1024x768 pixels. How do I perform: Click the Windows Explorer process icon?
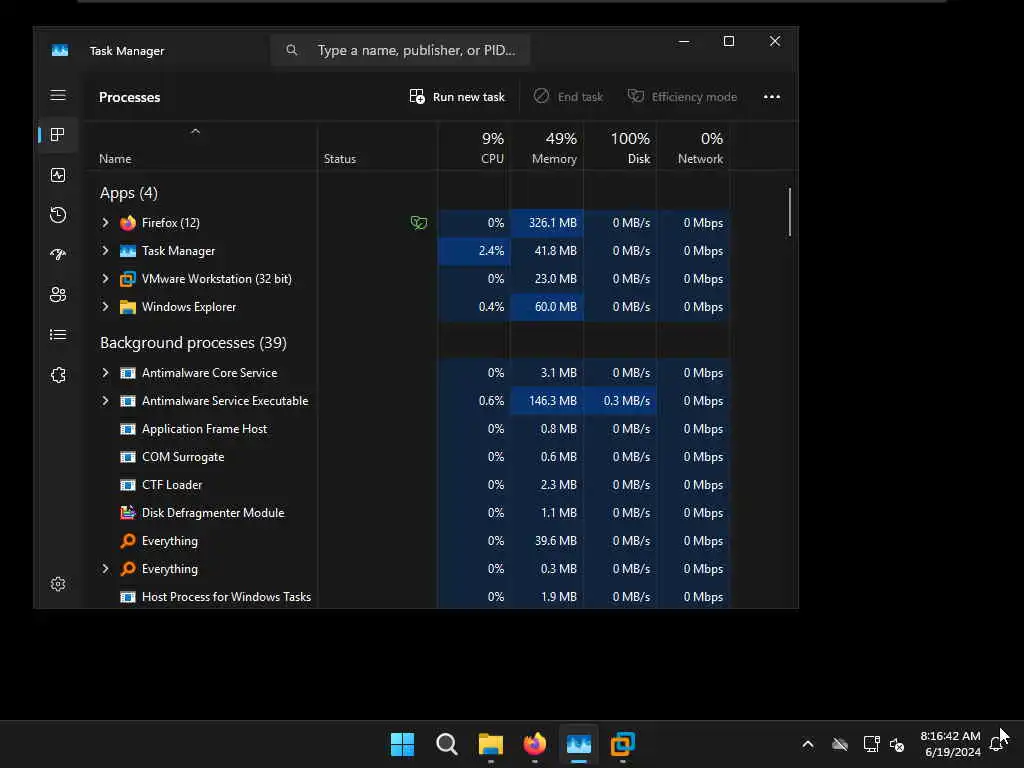tap(128, 307)
